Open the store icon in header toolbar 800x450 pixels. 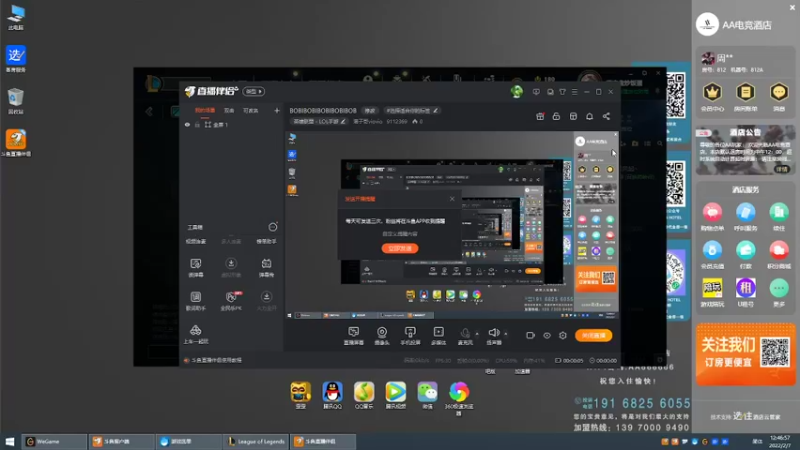pyautogui.click(x=573, y=116)
